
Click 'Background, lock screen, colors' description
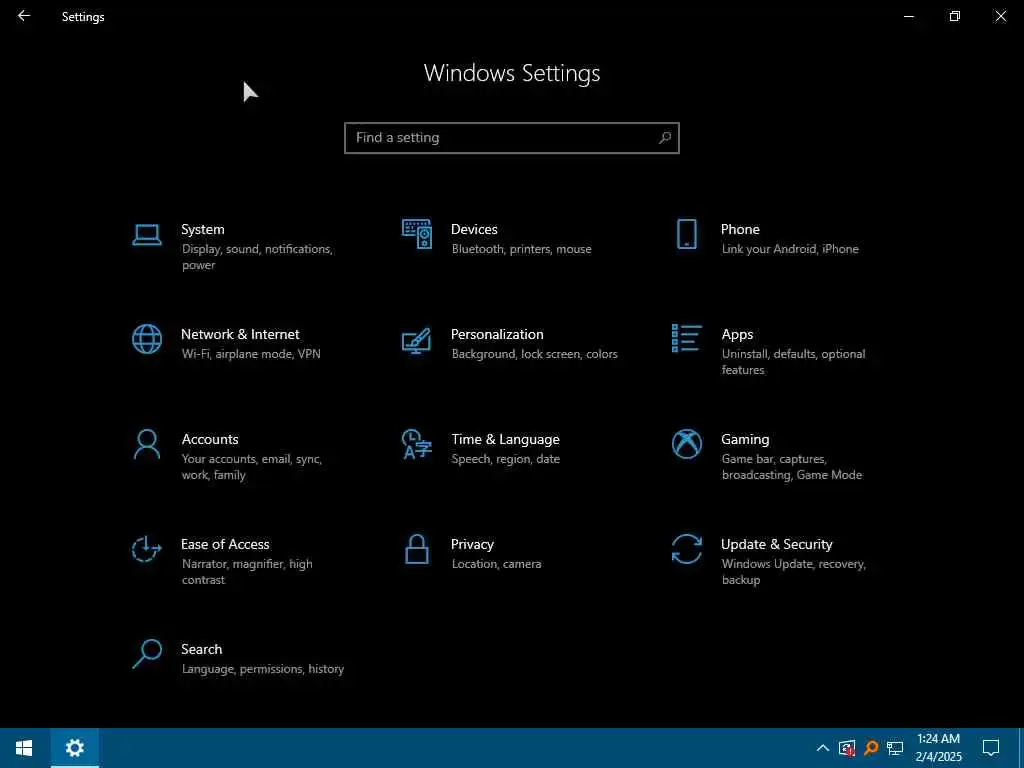click(534, 354)
